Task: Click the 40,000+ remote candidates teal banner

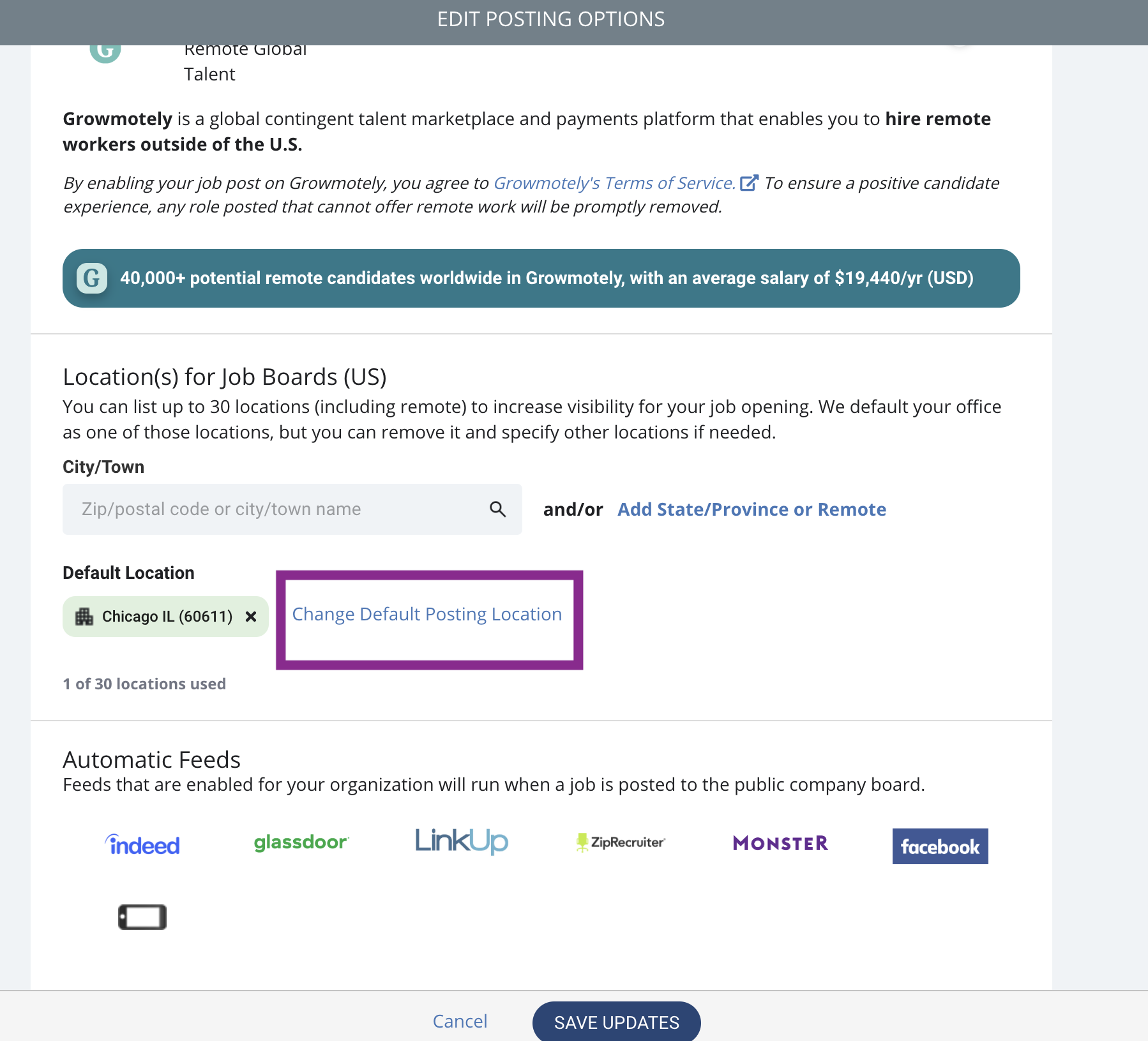Action: 541,278
